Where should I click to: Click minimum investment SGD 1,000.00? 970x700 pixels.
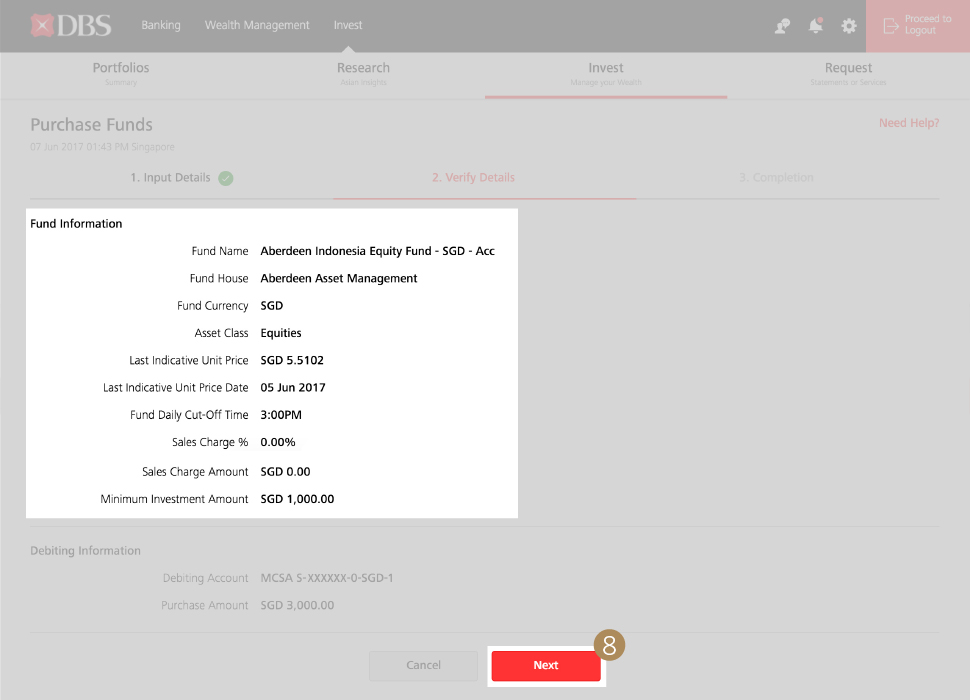point(297,499)
